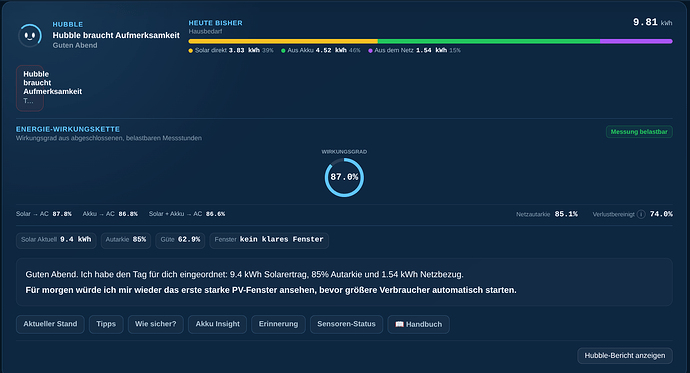
Task: Click the ENERGIE-WIRKUNGSKETTE heading
Action: pyautogui.click(x=68, y=129)
